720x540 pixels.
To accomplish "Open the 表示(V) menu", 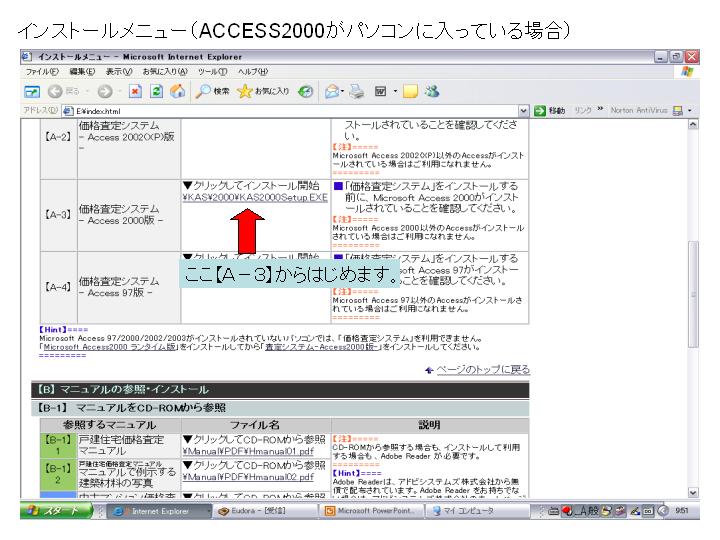I will tap(119, 72).
